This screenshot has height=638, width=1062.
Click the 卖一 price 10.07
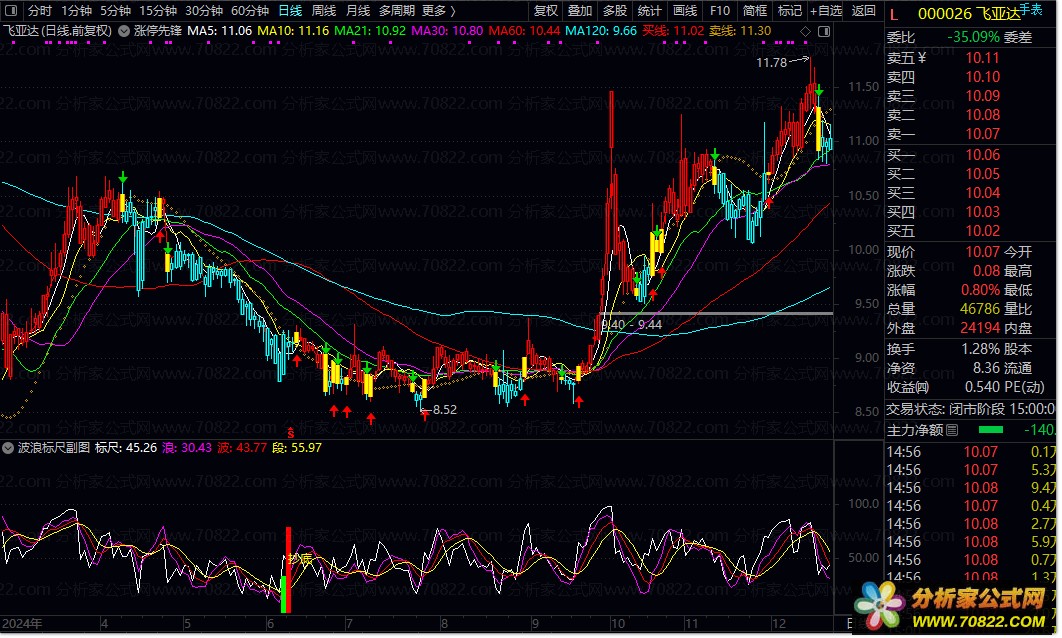982,133
